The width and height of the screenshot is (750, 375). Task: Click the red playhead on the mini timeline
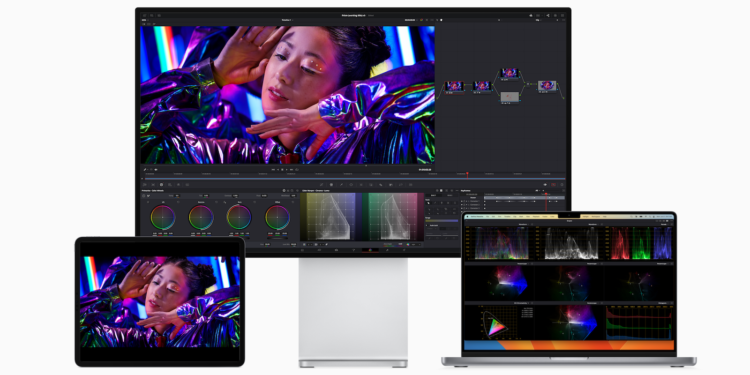pos(467,175)
